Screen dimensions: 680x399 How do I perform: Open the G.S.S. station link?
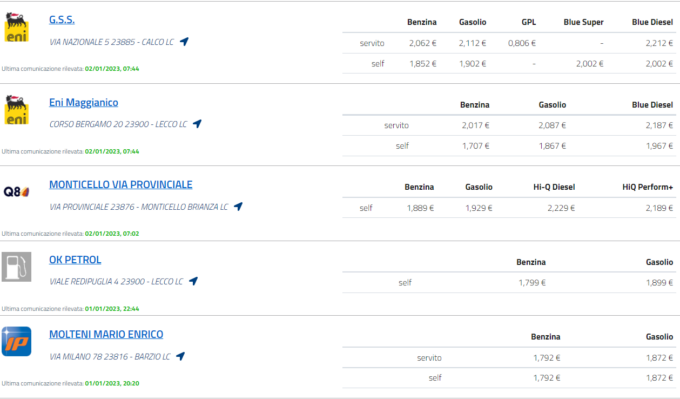pos(62,20)
